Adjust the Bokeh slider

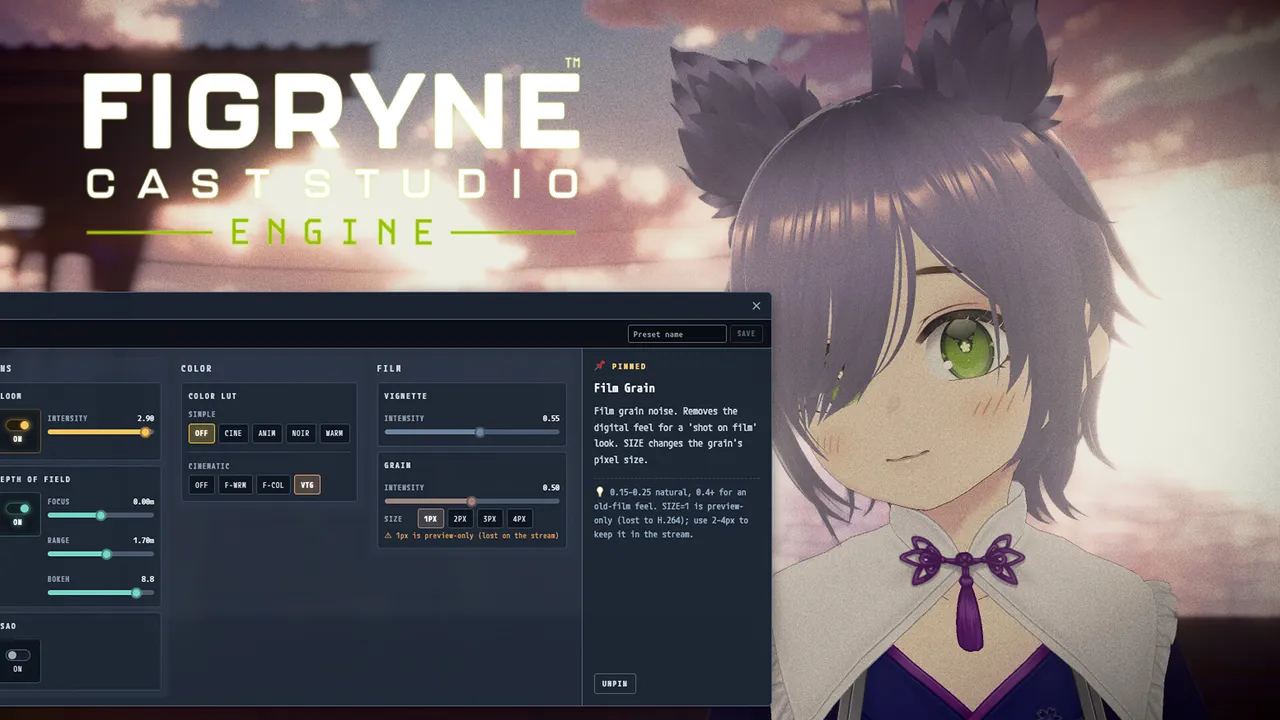tap(101, 593)
